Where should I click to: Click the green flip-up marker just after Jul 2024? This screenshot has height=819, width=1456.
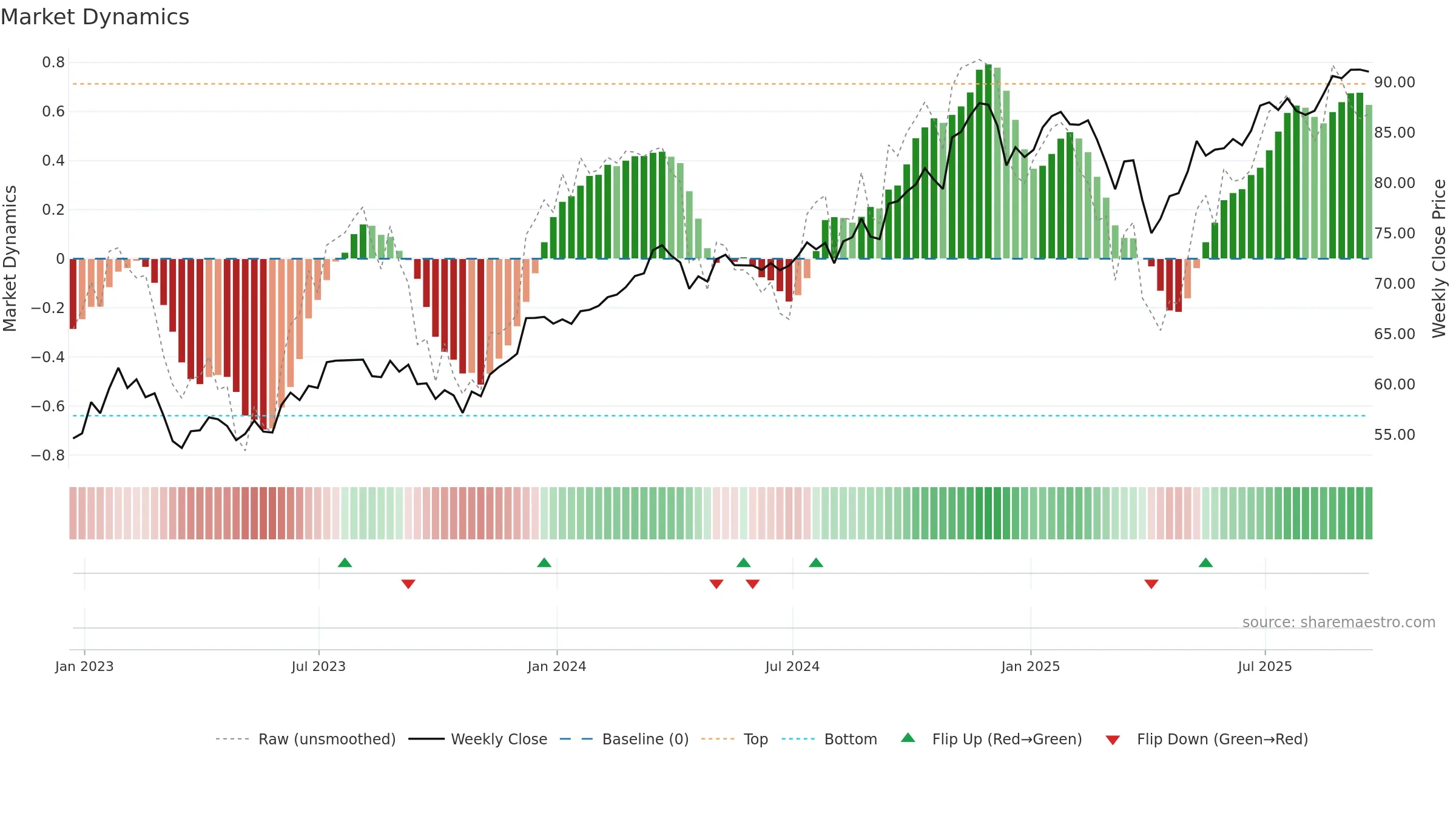[816, 562]
